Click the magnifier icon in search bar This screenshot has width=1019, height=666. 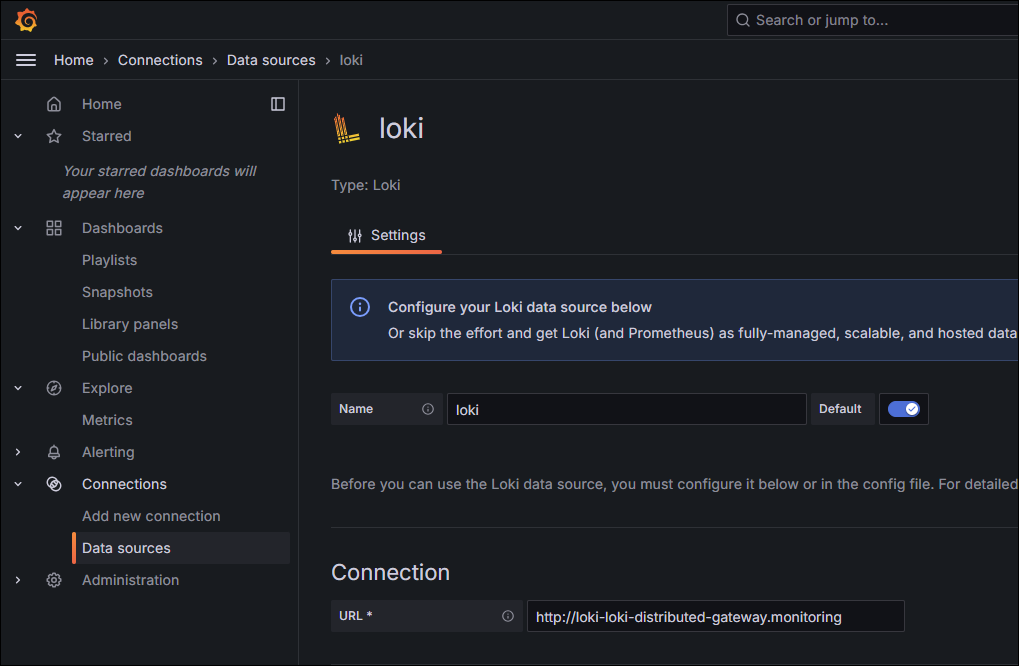743,20
